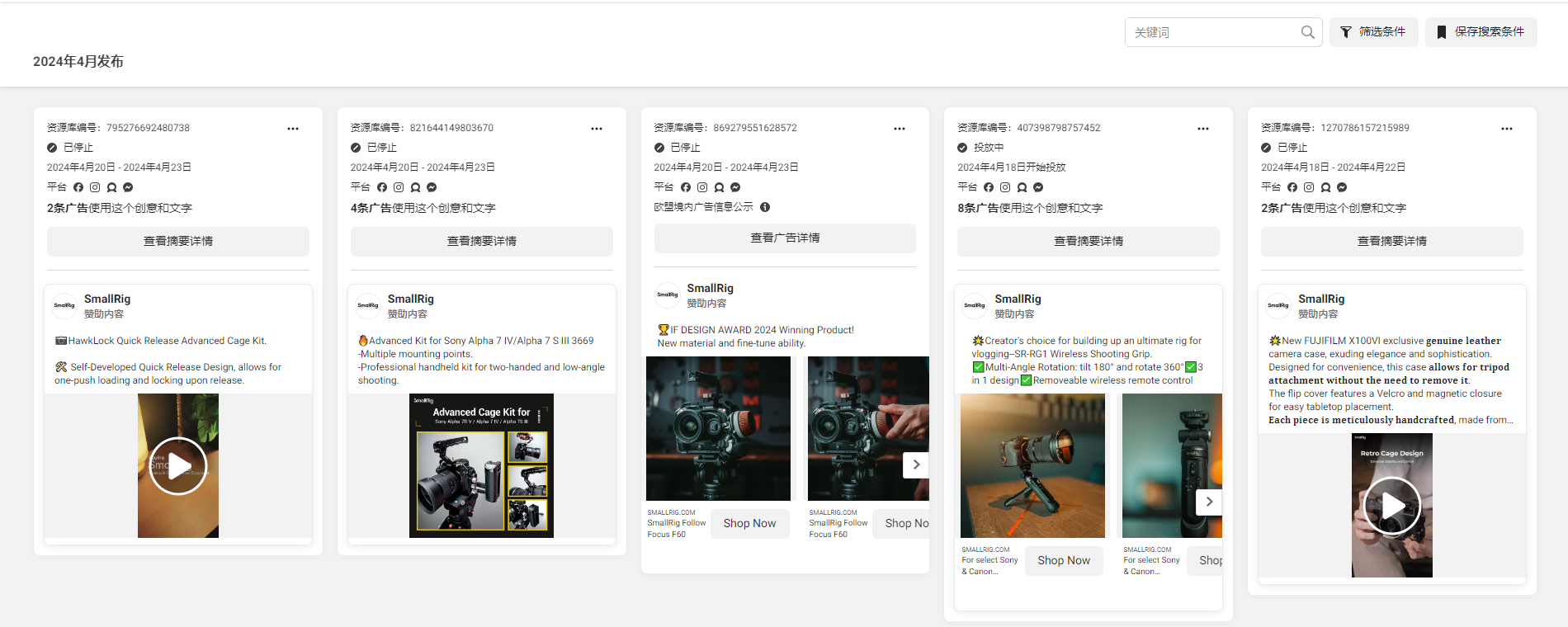Click SMALLRIG.COM link under first Follow Focus image
1568x627 pixels.
point(672,512)
